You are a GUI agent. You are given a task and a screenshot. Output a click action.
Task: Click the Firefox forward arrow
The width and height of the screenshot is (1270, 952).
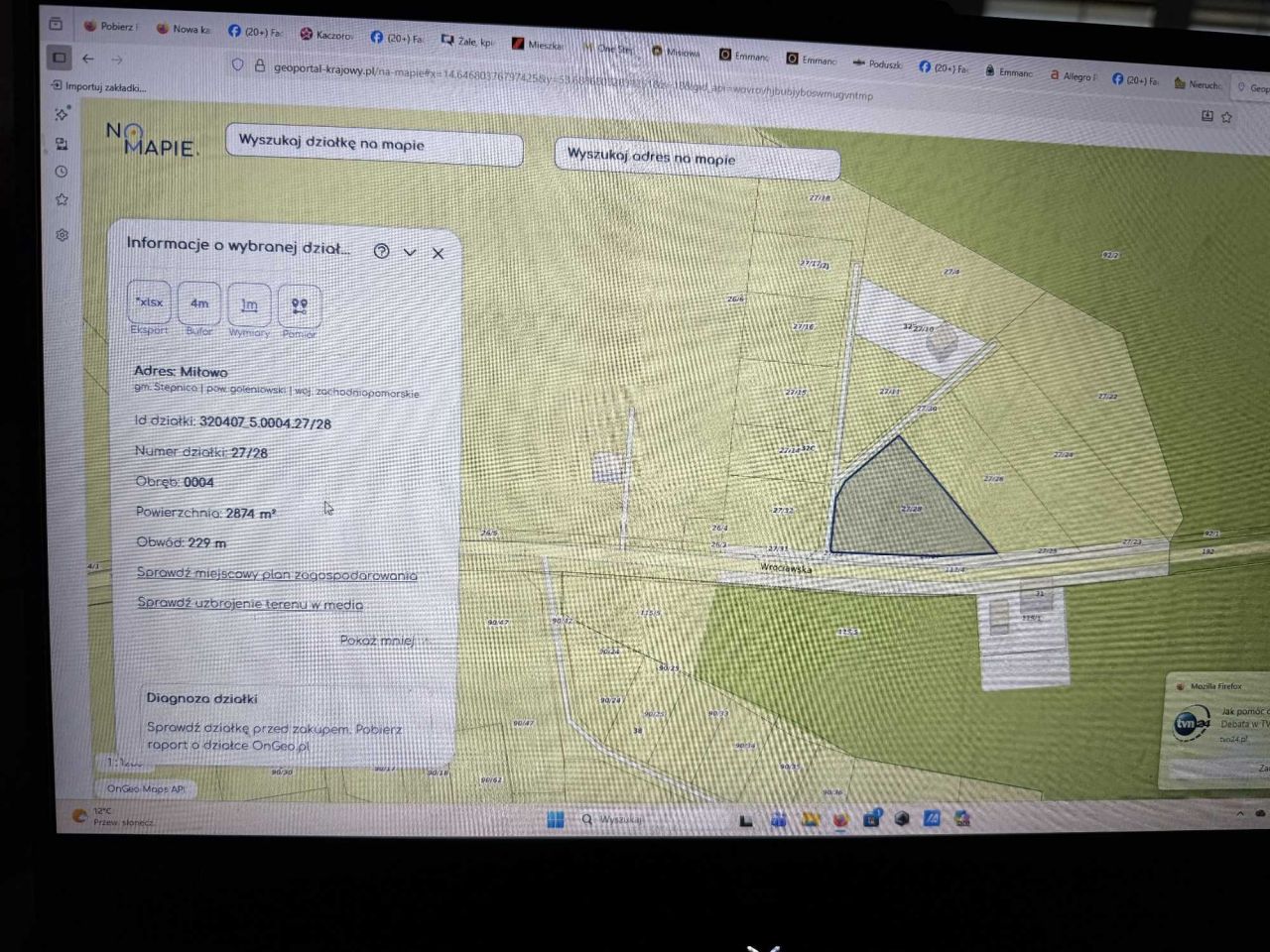117,59
